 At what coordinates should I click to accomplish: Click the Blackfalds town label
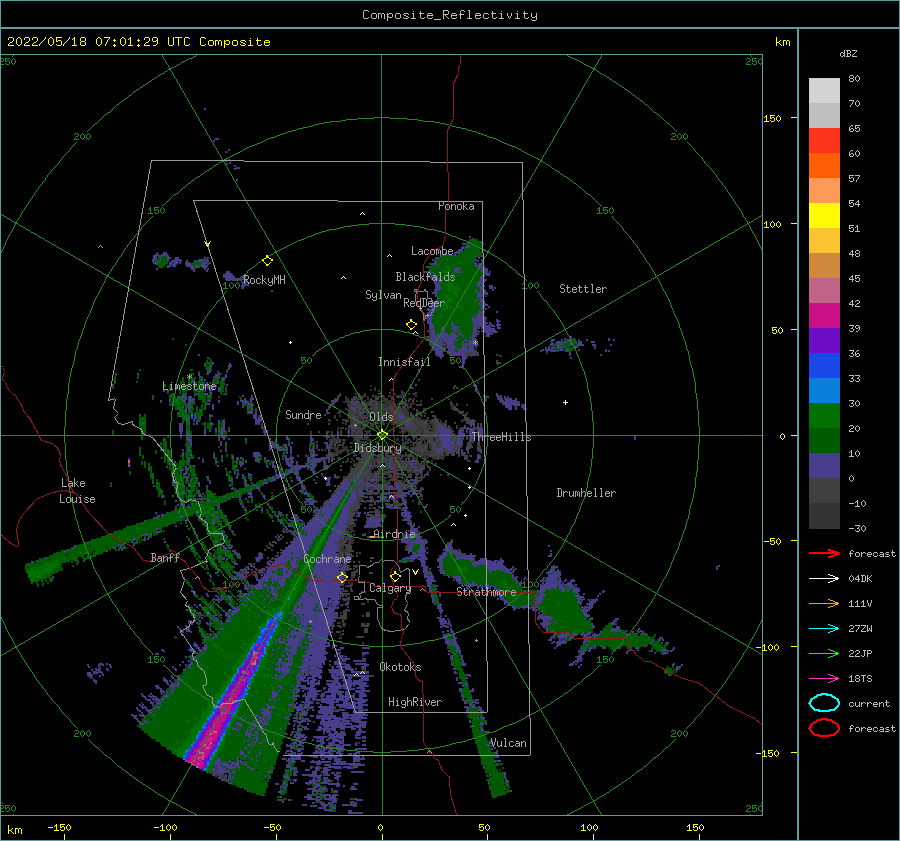pyautogui.click(x=425, y=277)
